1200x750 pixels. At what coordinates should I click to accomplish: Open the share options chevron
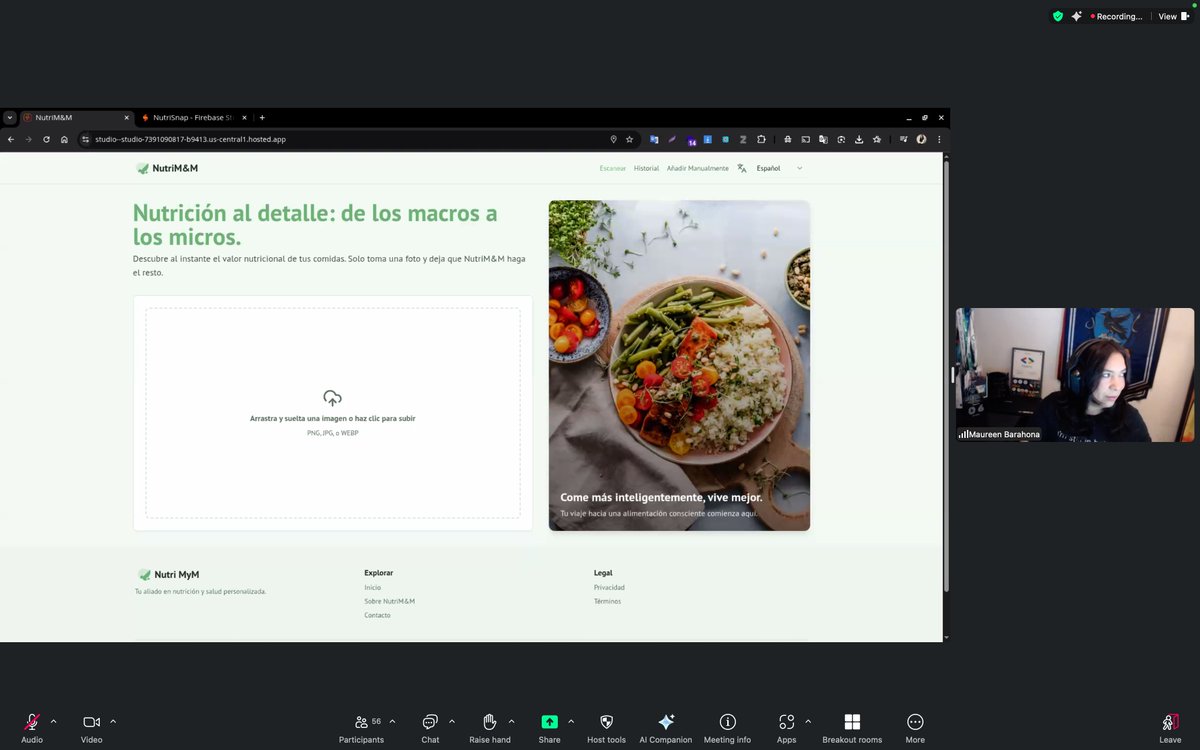(571, 721)
